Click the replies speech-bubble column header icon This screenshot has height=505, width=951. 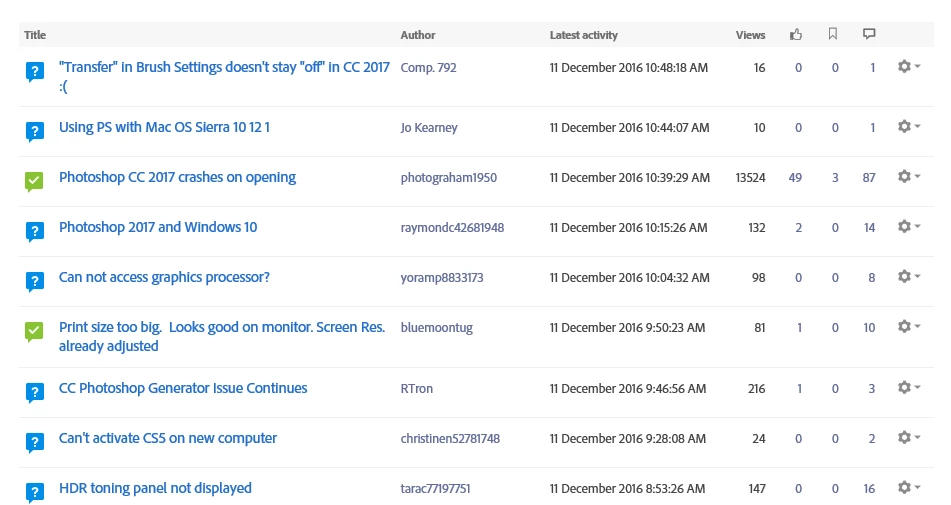click(869, 34)
